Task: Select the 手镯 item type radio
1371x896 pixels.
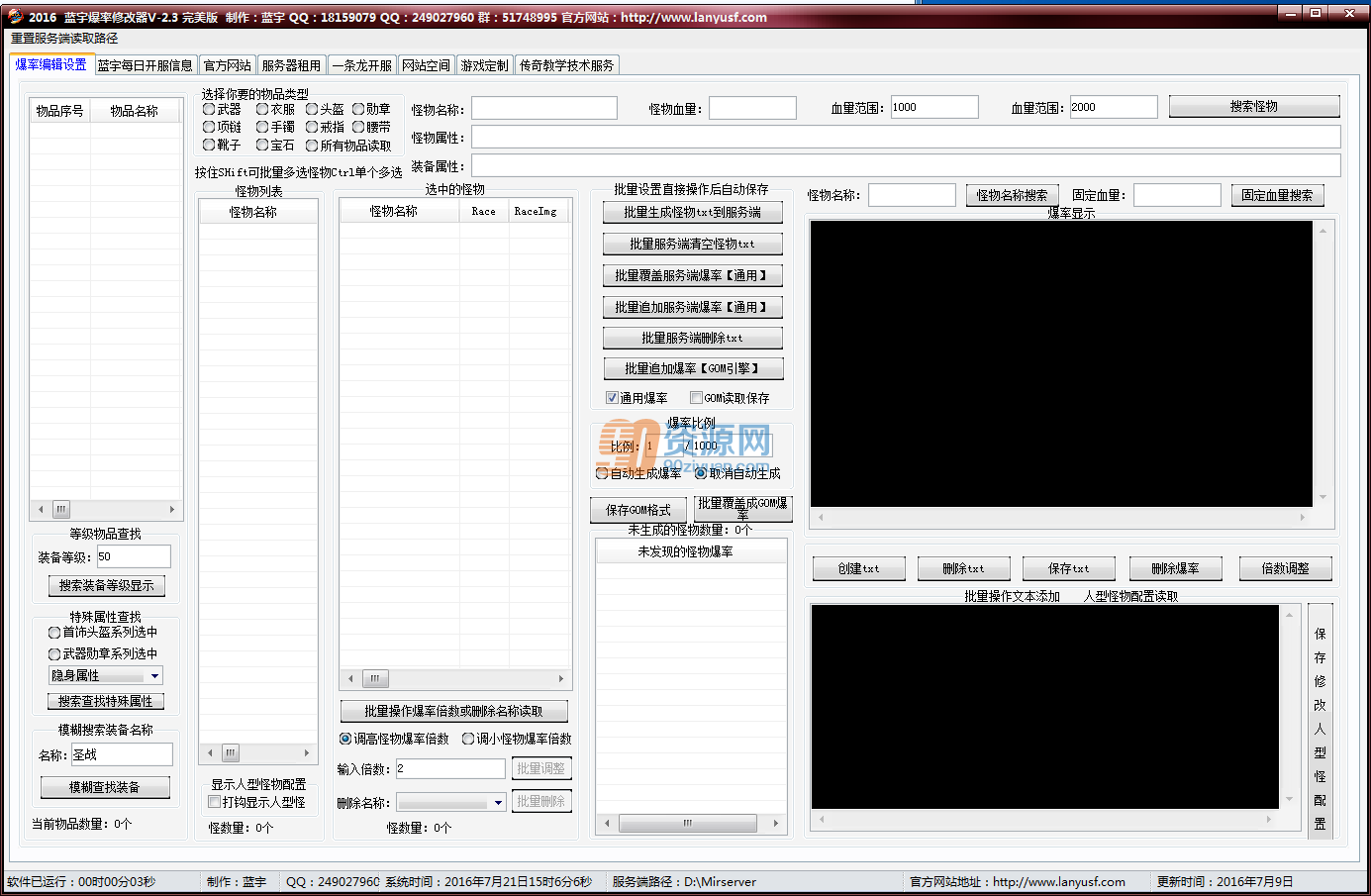Action: [x=262, y=127]
